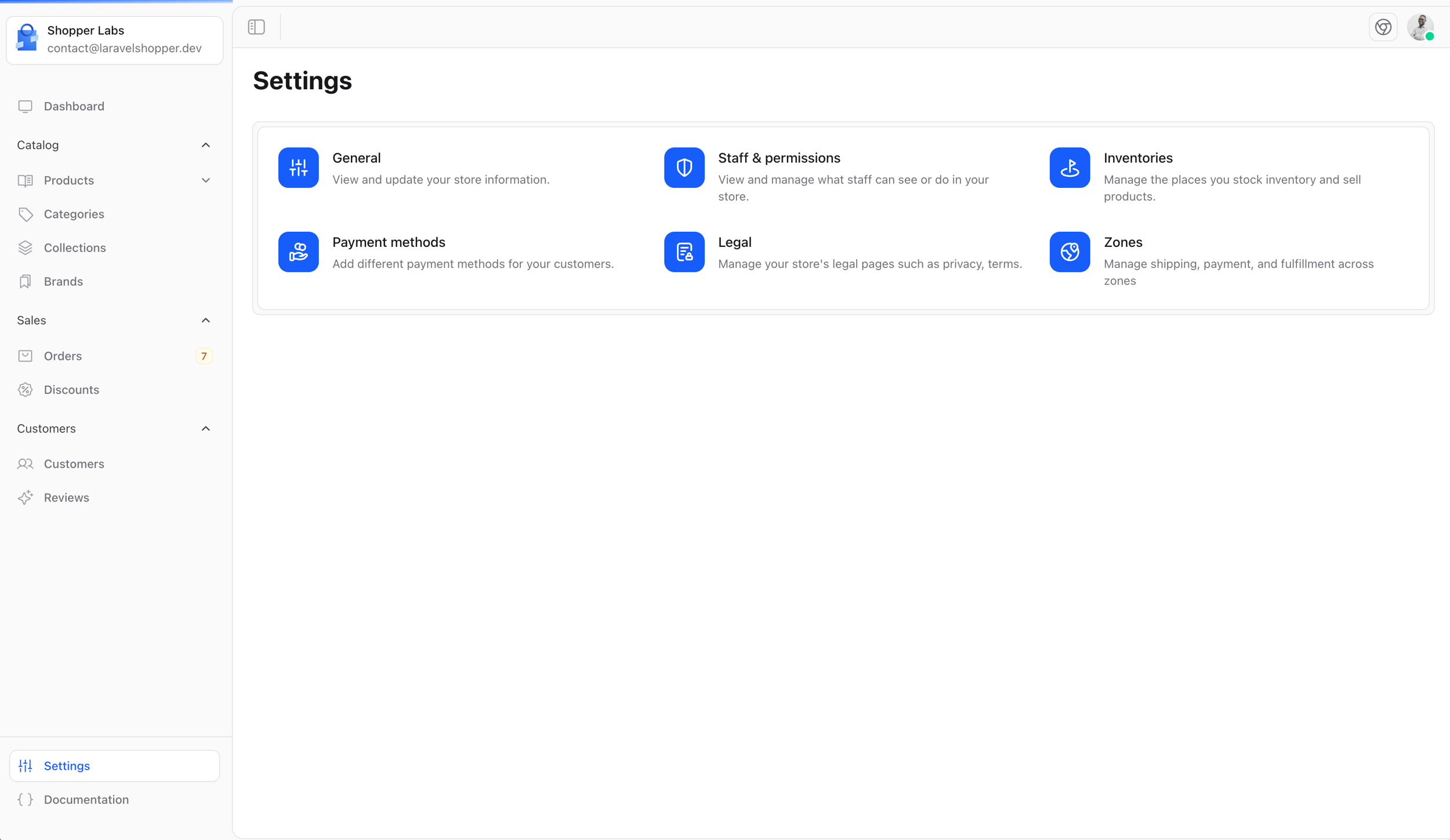Click 'View and update your store information.'
This screenshot has height=840, width=1450.
[x=441, y=180]
